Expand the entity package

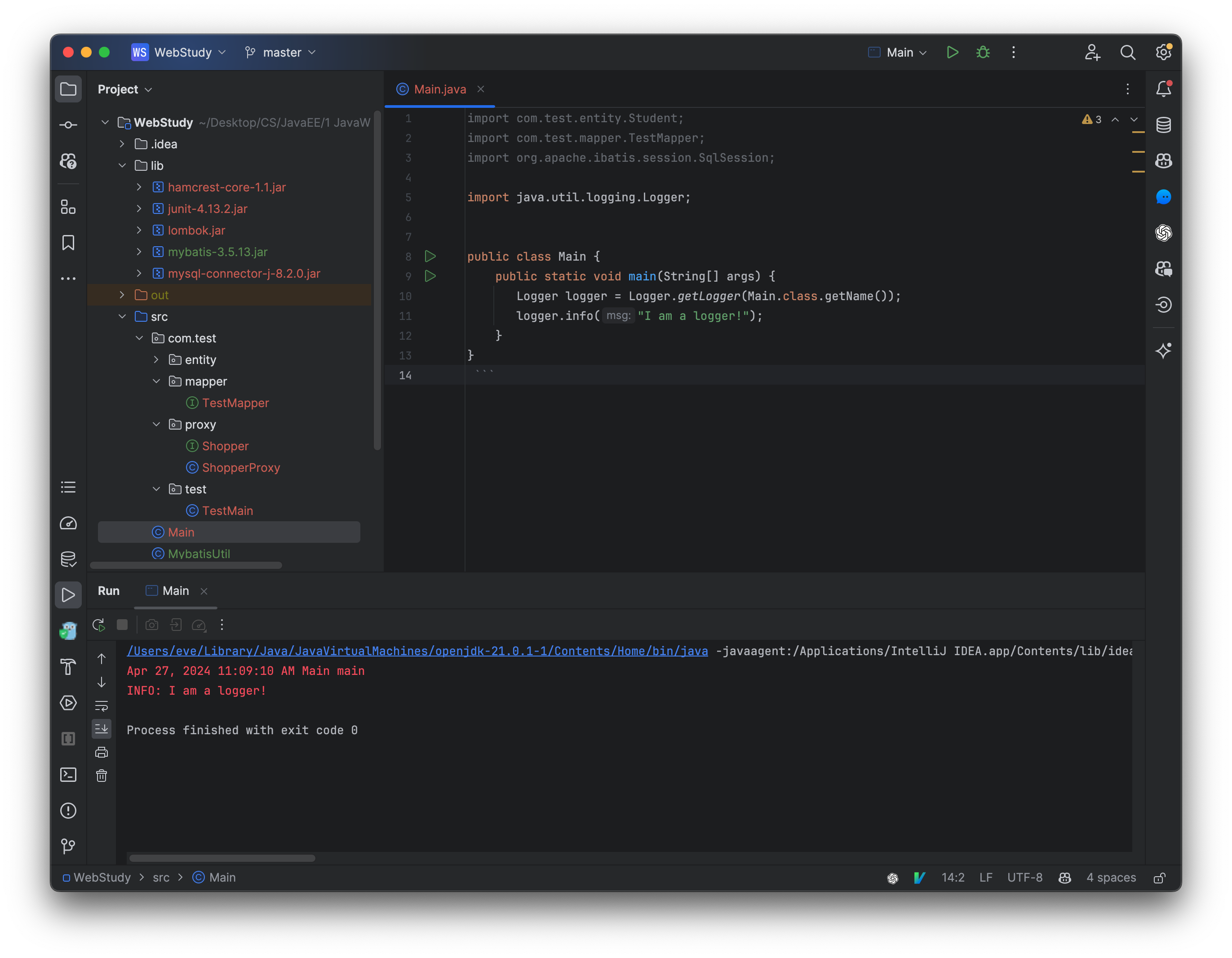pos(156,359)
